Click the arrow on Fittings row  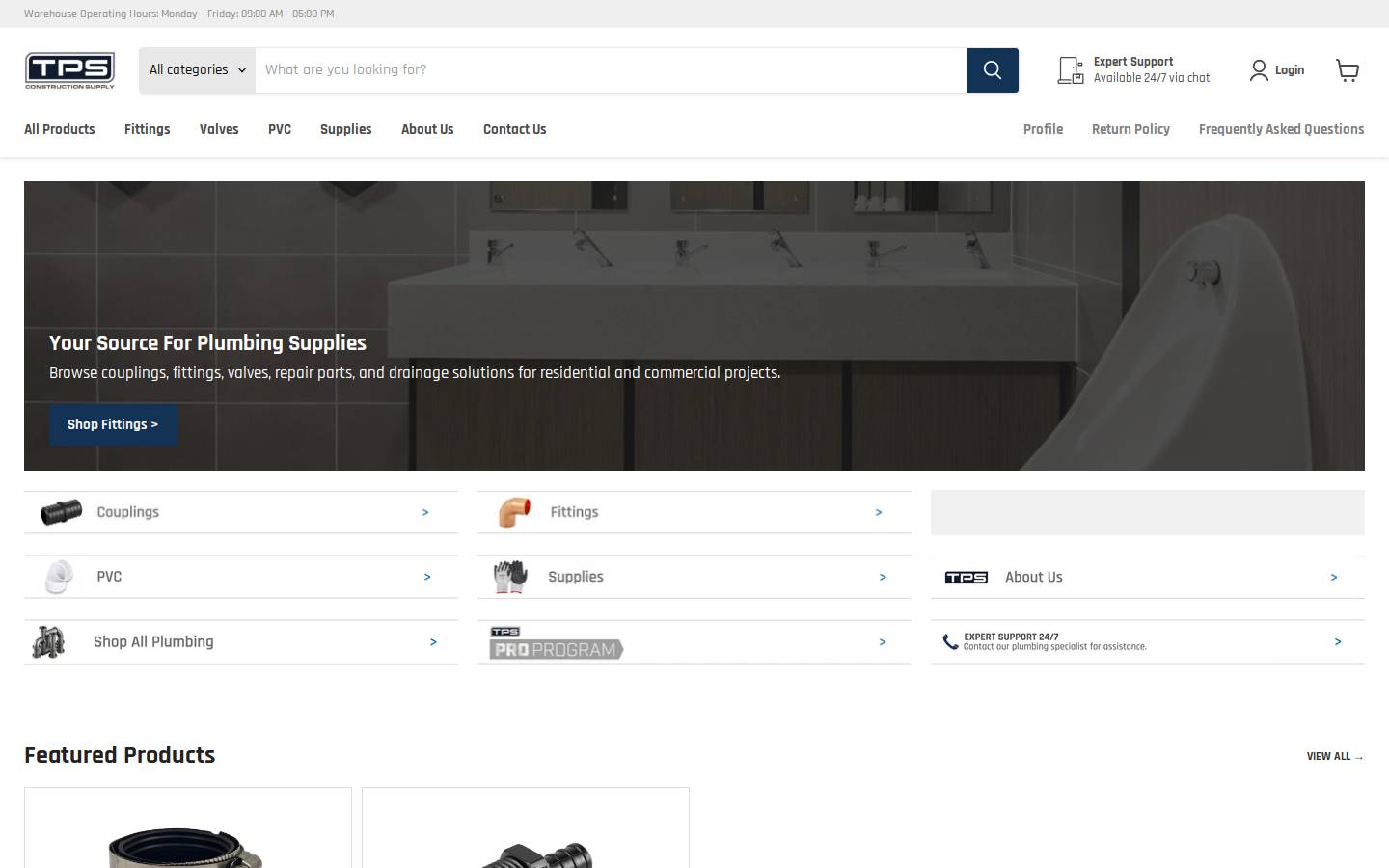pyautogui.click(x=879, y=513)
